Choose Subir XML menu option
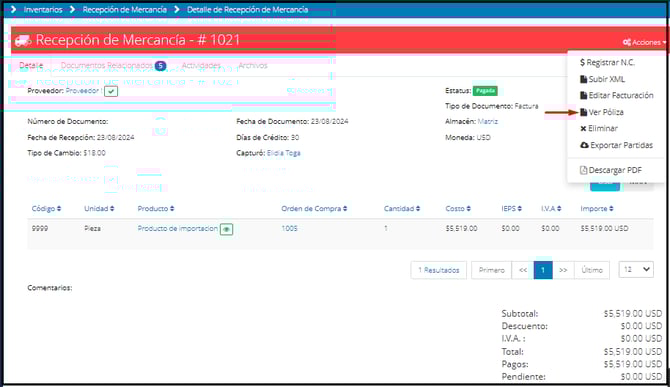670x387 pixels. tap(602, 79)
